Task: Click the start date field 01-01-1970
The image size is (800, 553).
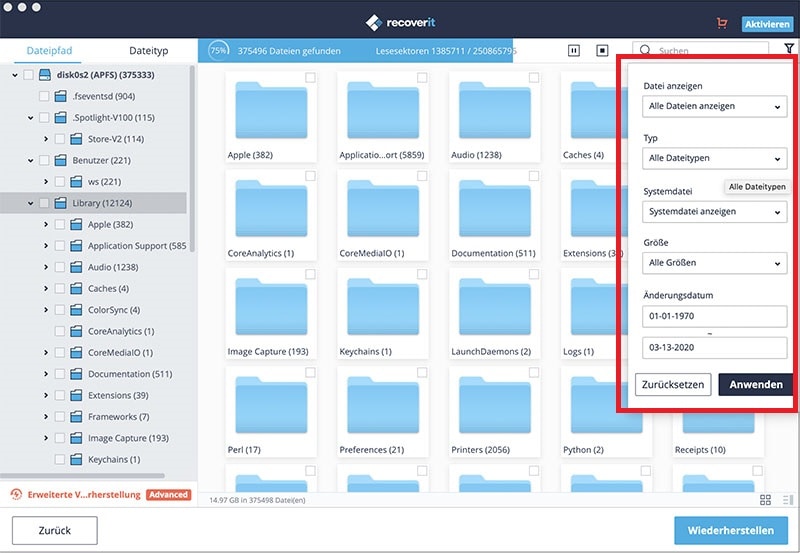Action: 714,316
